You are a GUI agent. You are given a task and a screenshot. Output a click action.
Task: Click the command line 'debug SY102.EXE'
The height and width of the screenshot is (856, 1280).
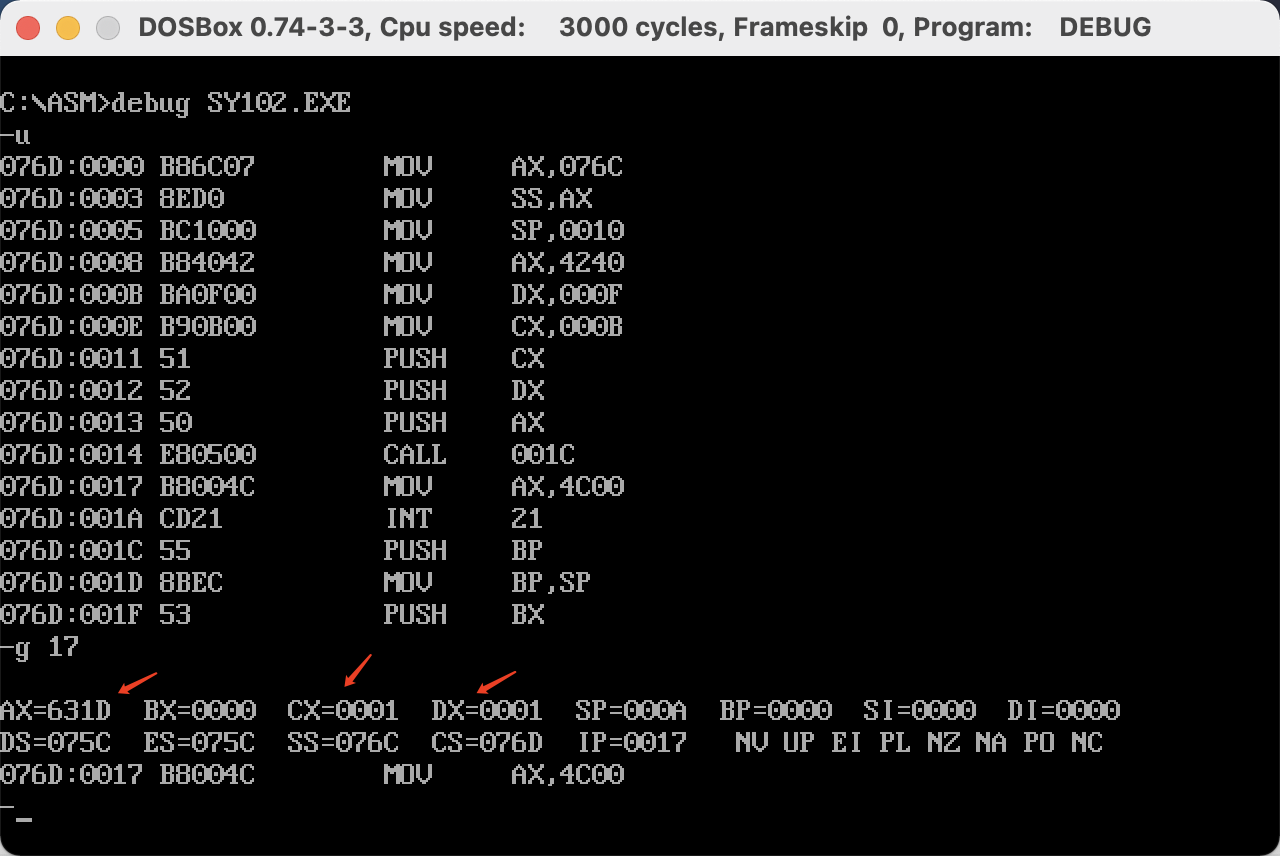[232, 103]
